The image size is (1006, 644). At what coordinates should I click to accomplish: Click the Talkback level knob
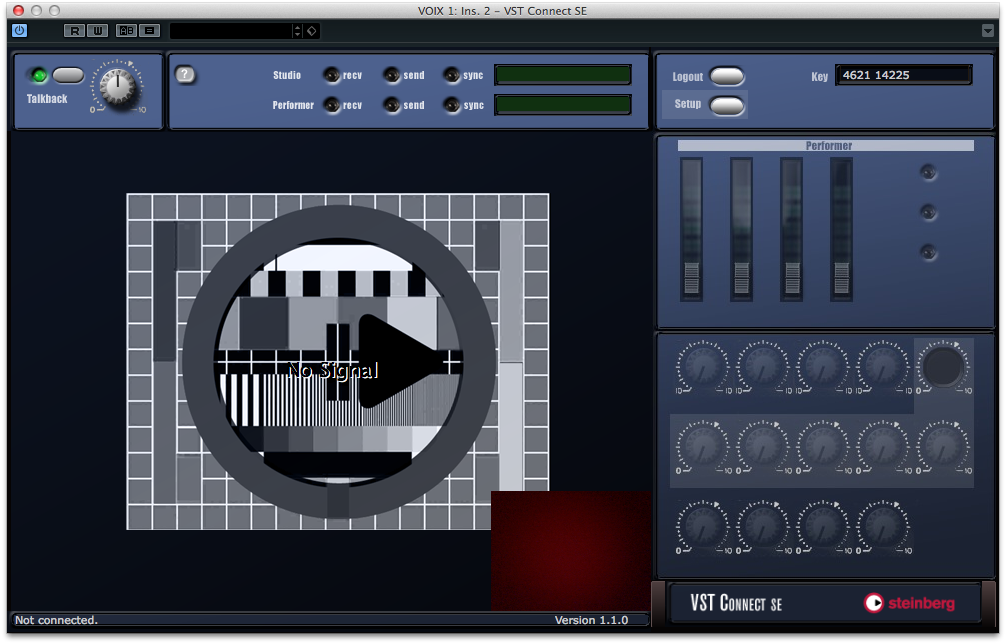[x=118, y=87]
